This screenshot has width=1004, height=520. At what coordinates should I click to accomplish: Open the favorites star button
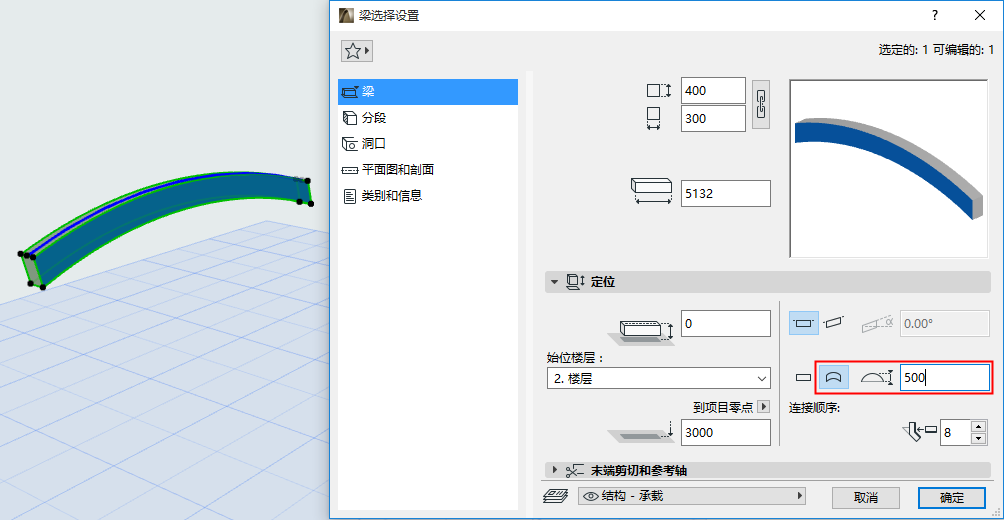click(x=357, y=51)
